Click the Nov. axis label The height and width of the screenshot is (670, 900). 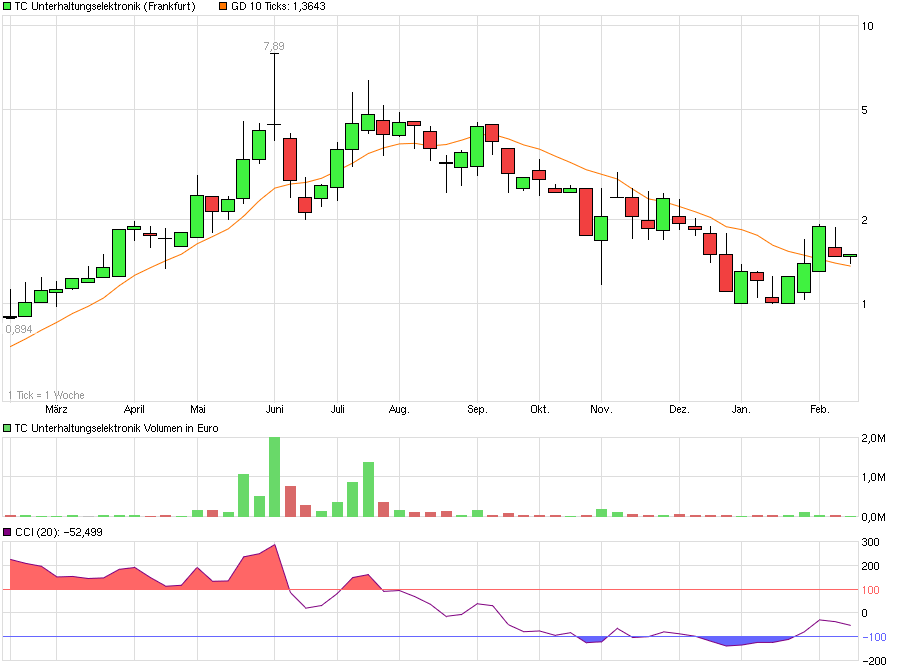point(601,409)
